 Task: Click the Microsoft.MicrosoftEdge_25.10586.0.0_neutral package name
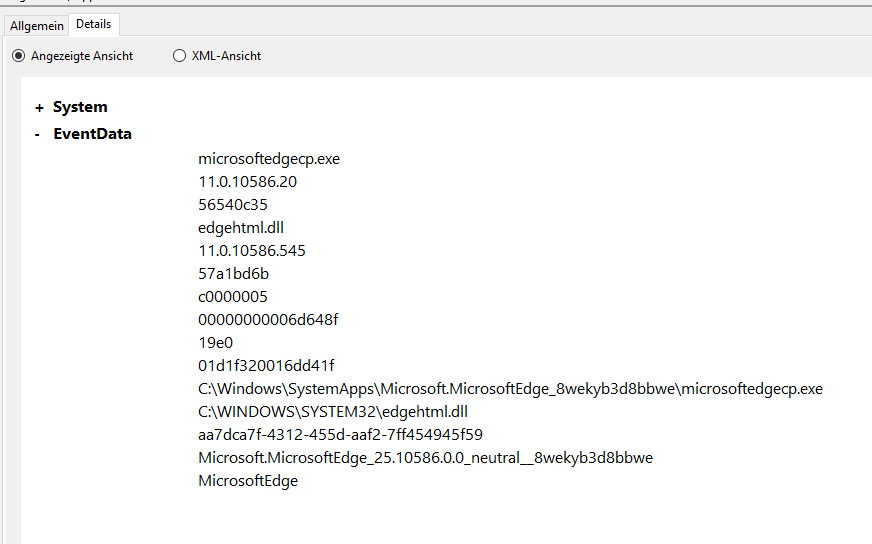coord(425,458)
